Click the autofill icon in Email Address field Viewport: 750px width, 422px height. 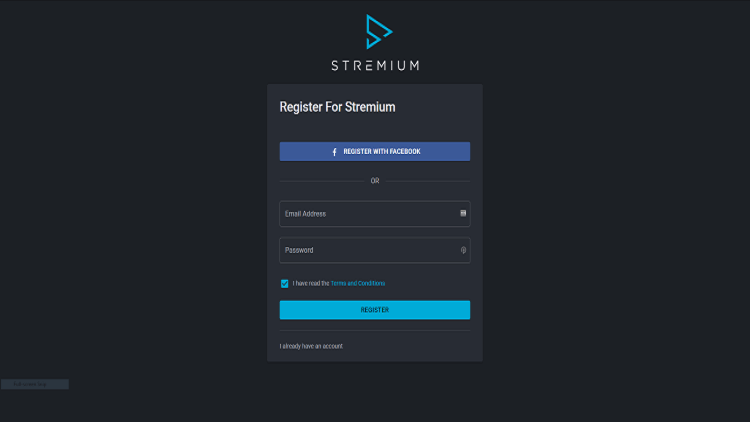(x=463, y=213)
